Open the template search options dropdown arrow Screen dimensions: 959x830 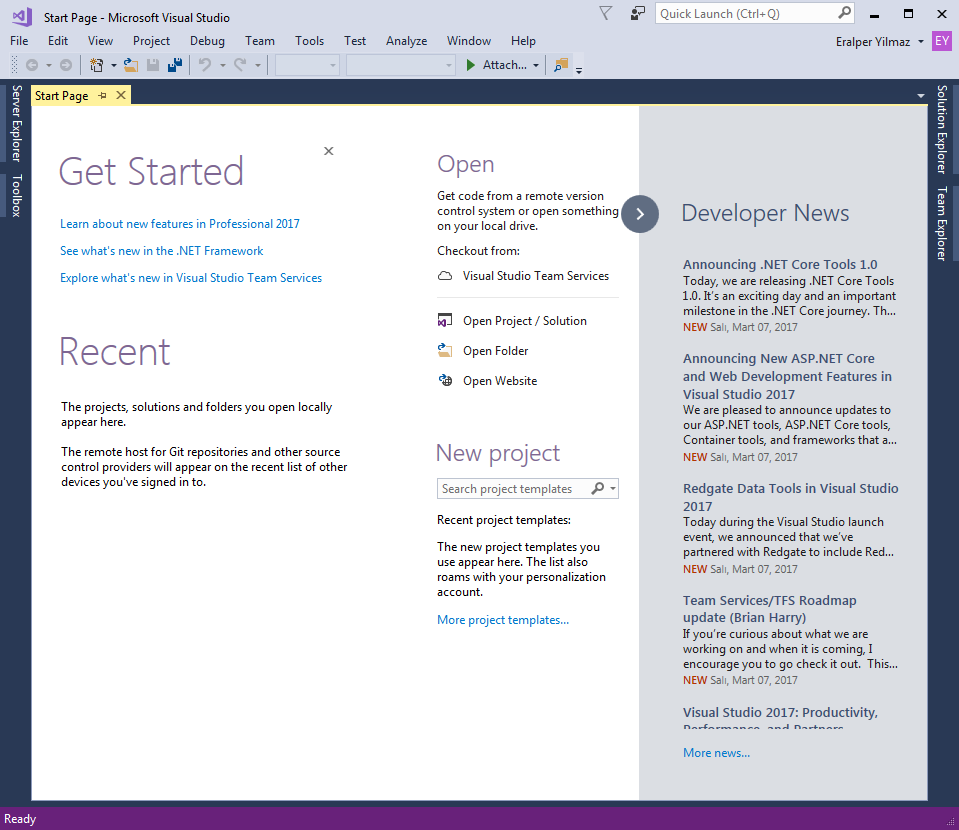[x=612, y=488]
